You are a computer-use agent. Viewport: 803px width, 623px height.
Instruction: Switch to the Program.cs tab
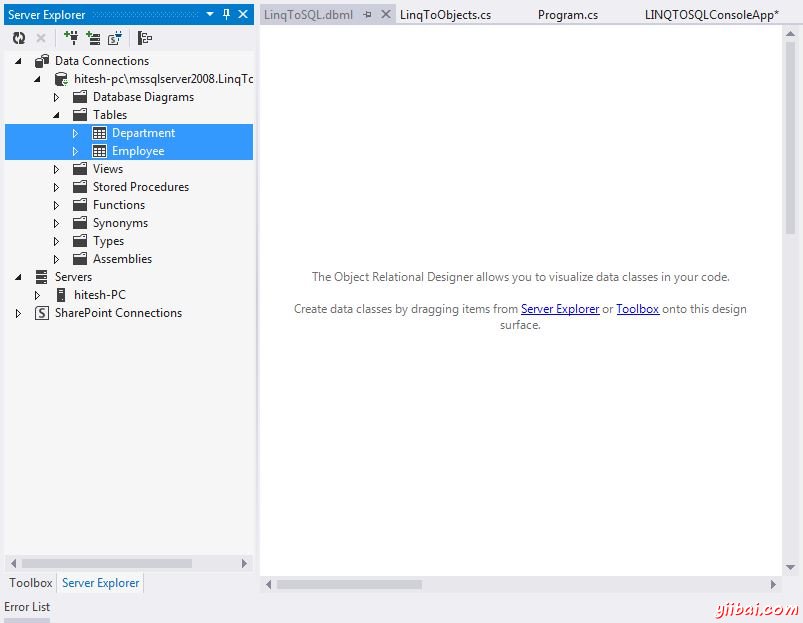point(567,15)
